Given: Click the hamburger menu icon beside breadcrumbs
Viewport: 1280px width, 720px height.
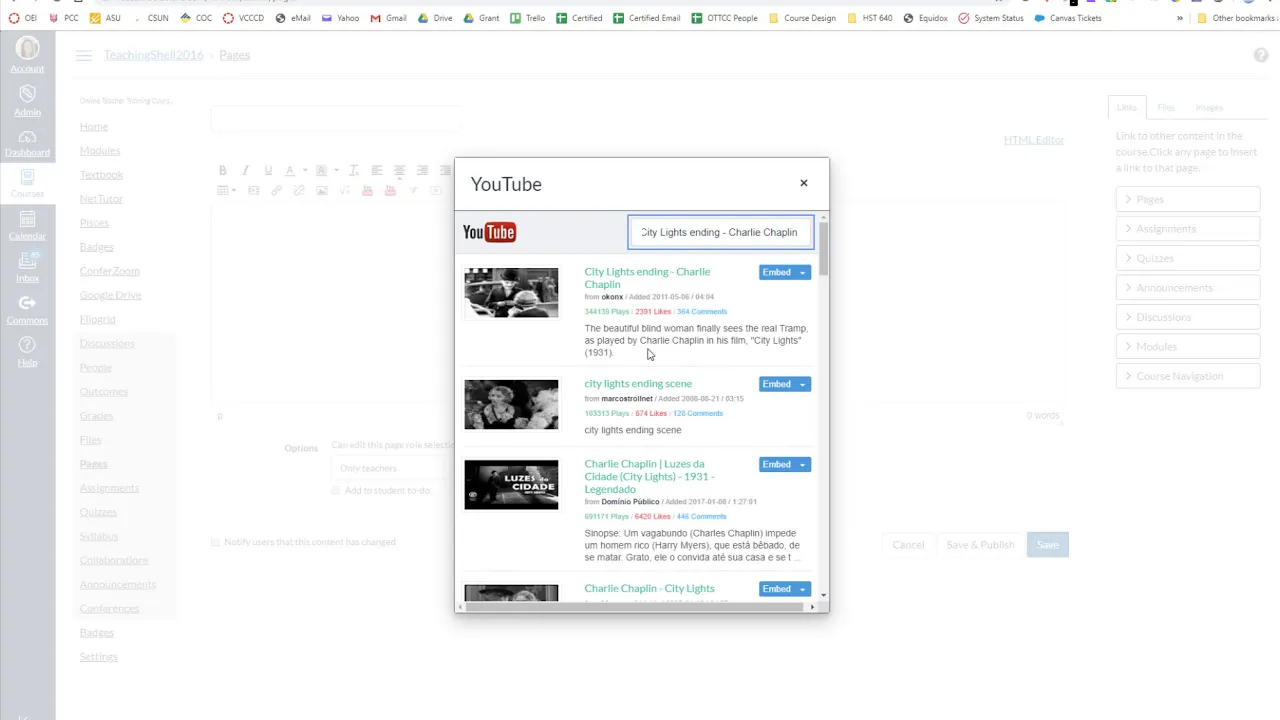Looking at the screenshot, I should 84,56.
